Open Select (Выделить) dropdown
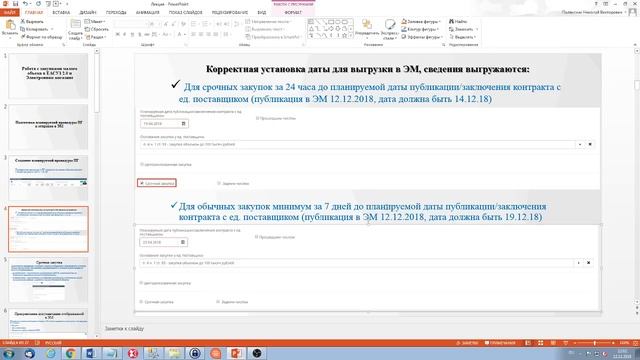Viewport: 640px width, 360px height. tap(463, 37)
